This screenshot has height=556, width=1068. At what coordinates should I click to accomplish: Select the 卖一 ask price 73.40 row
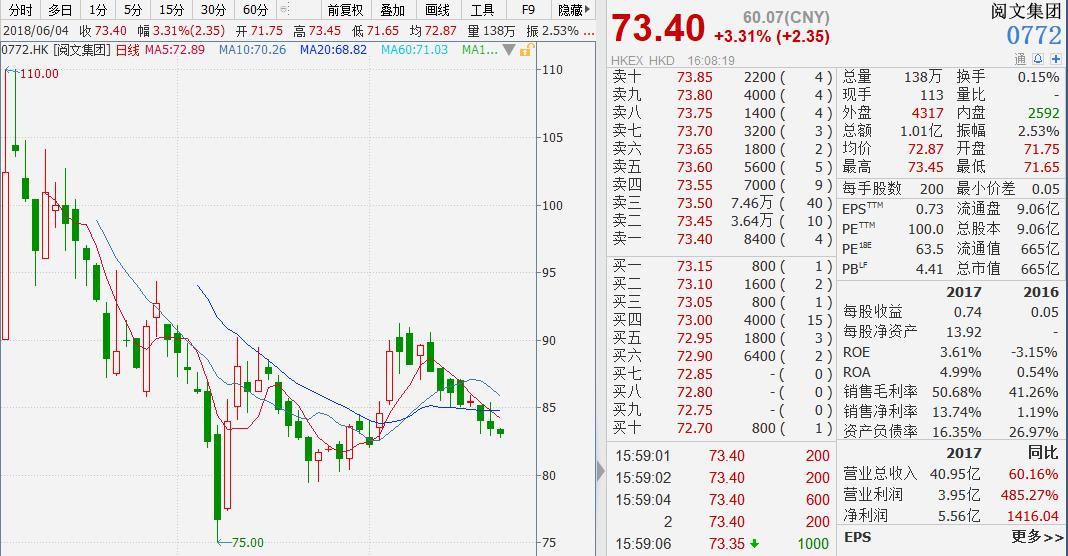tap(720, 239)
